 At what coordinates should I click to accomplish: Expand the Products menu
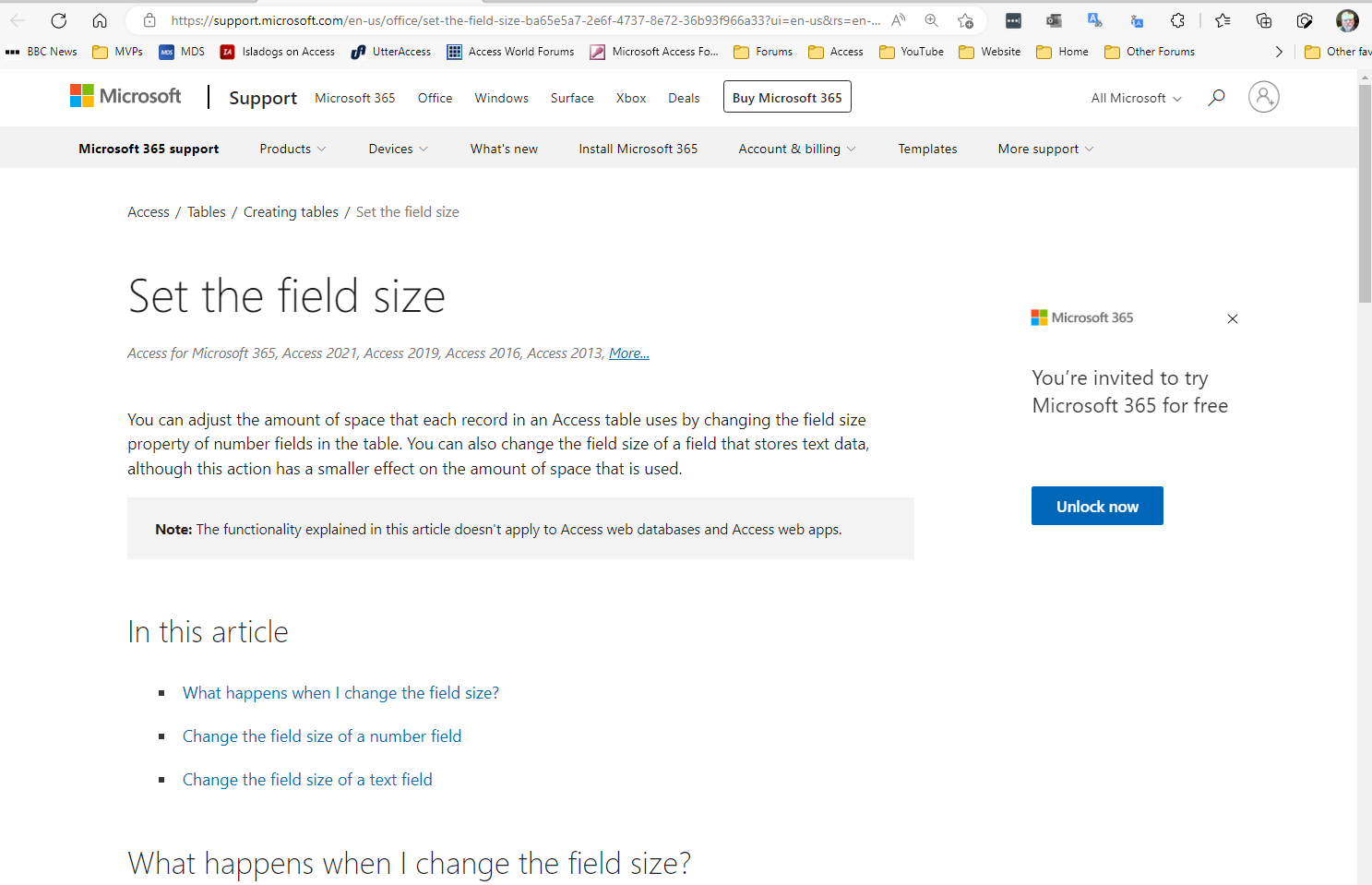[292, 149]
